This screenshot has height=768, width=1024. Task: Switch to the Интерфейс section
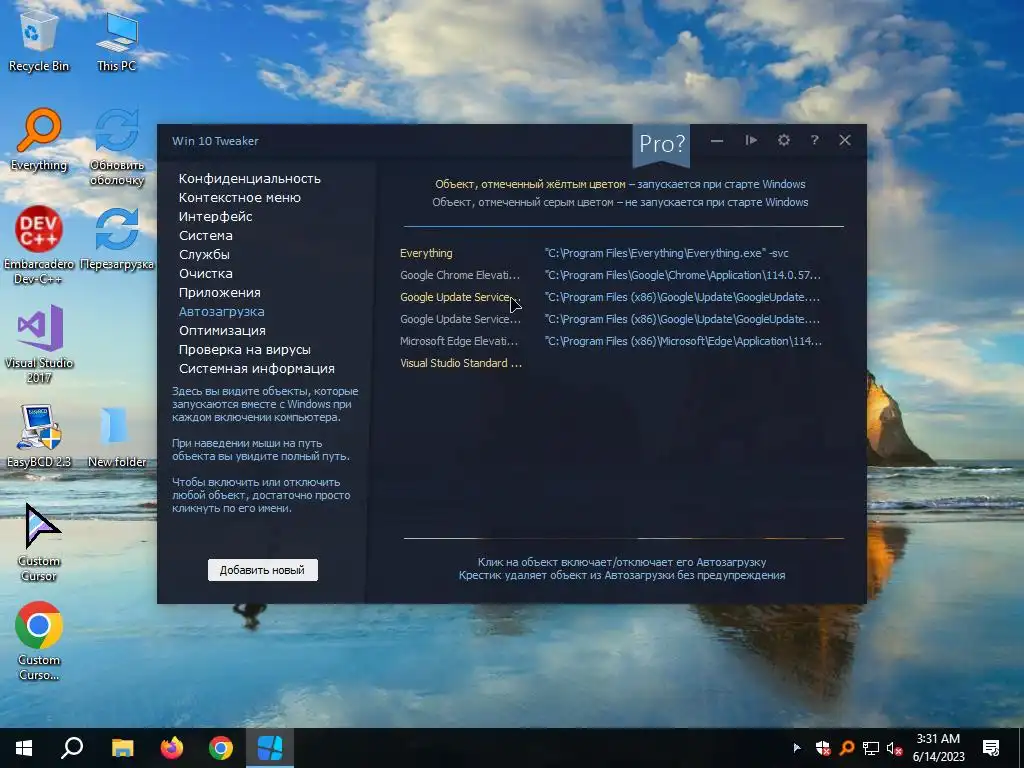coord(216,216)
